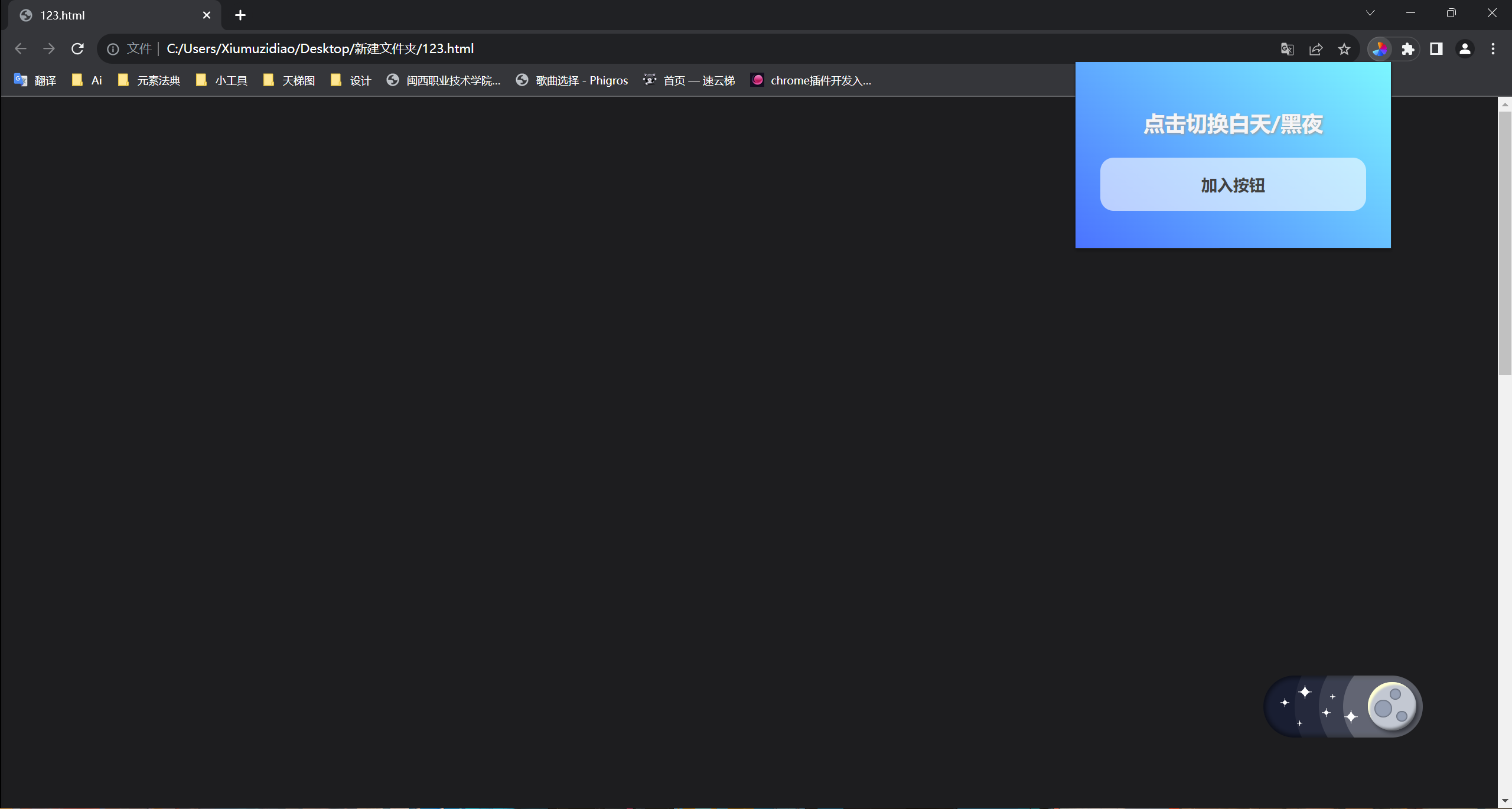1512x809 pixels.
Task: Open the Extensions puzzle-piece menu
Action: pyautogui.click(x=1408, y=49)
